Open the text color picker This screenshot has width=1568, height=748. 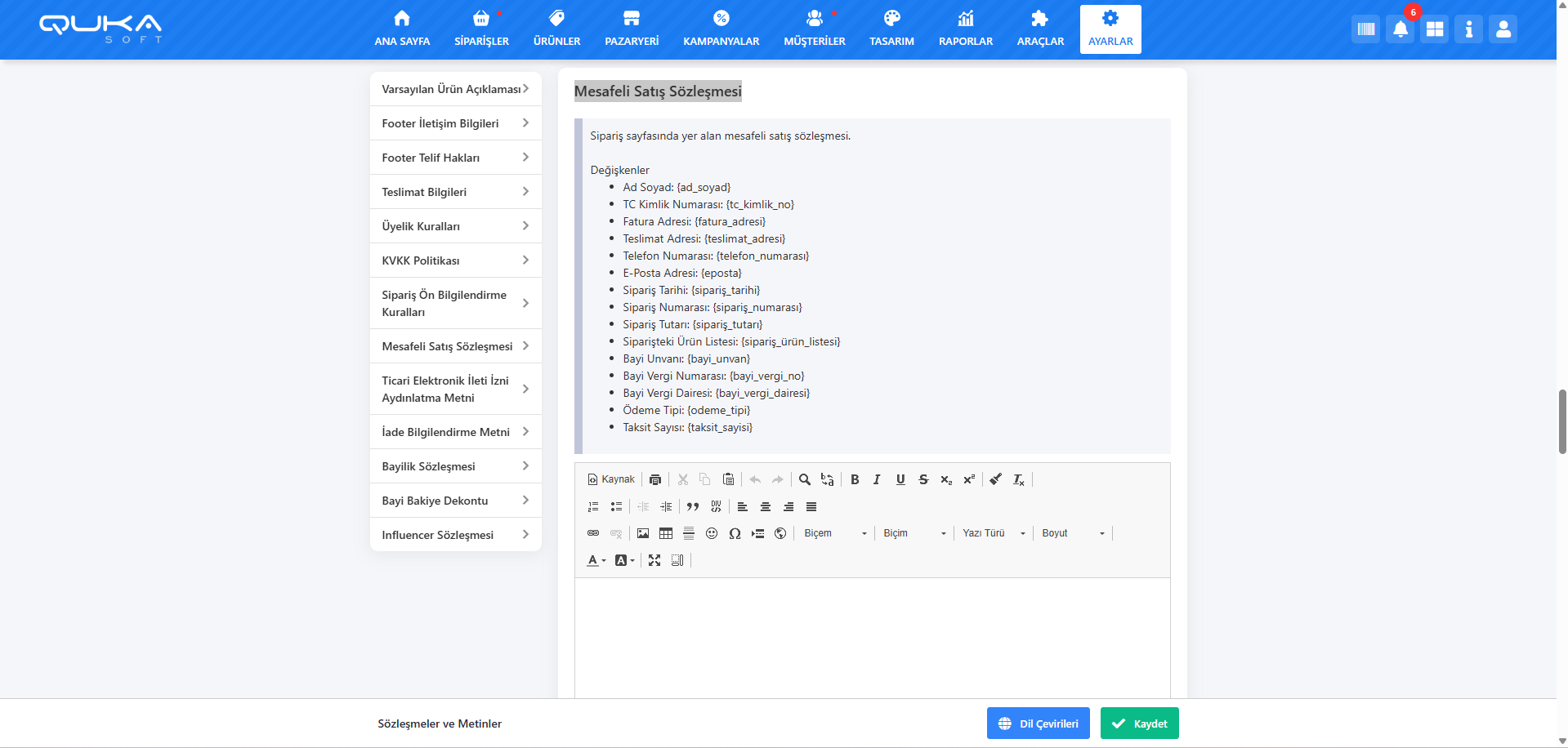coord(596,560)
